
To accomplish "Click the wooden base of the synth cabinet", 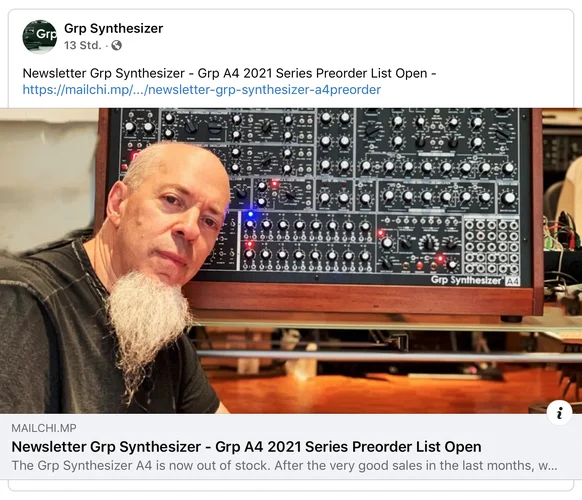I will point(360,299).
